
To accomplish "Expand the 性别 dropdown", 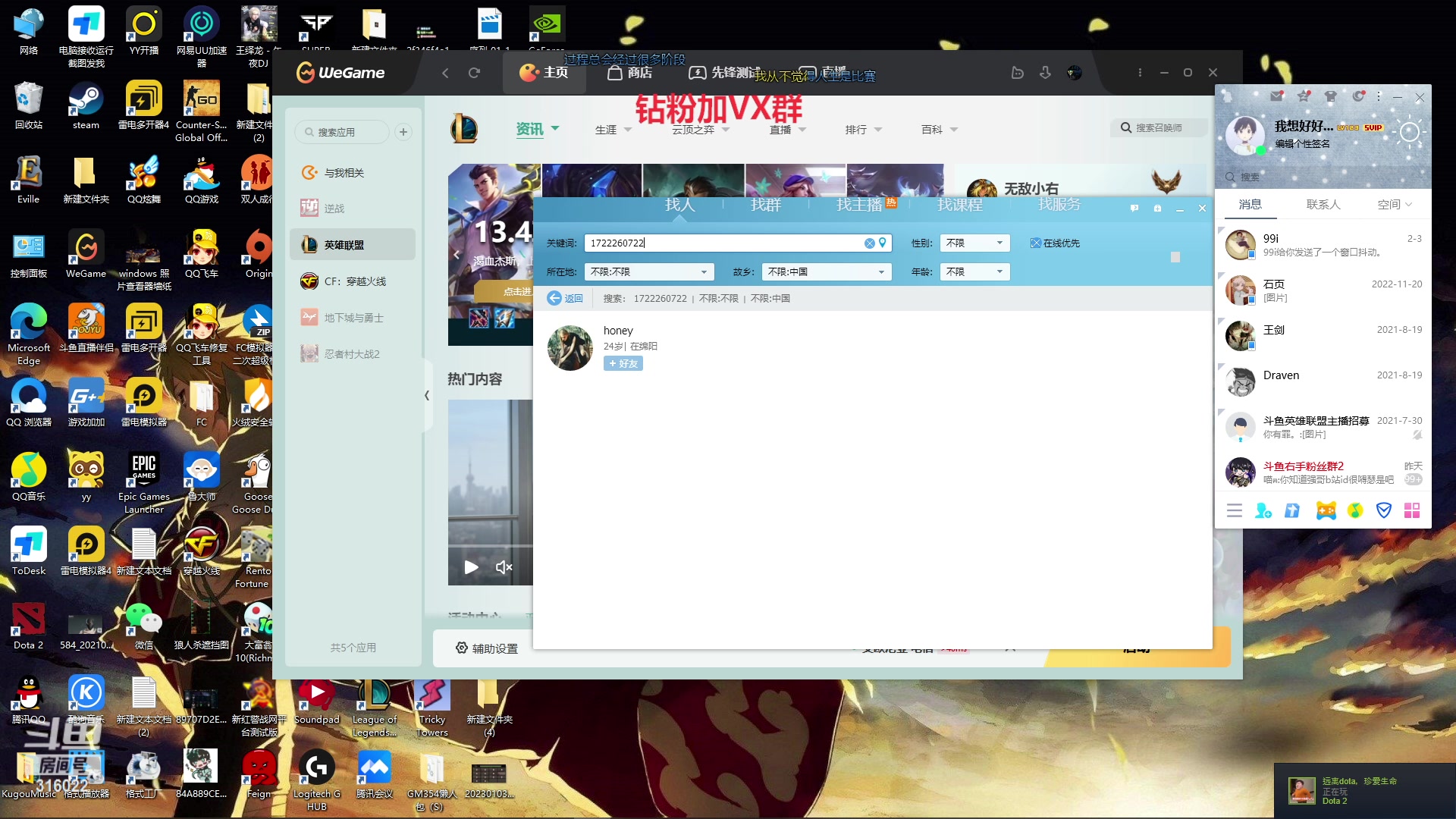I will click(974, 243).
